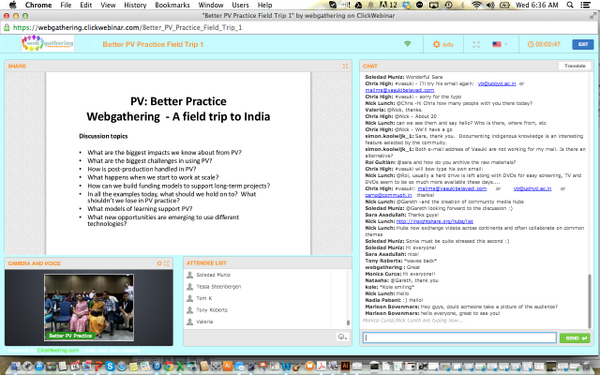Click the secure padlock icon in address bar
The width and height of the screenshot is (600, 375).
pyautogui.click(x=7, y=28)
